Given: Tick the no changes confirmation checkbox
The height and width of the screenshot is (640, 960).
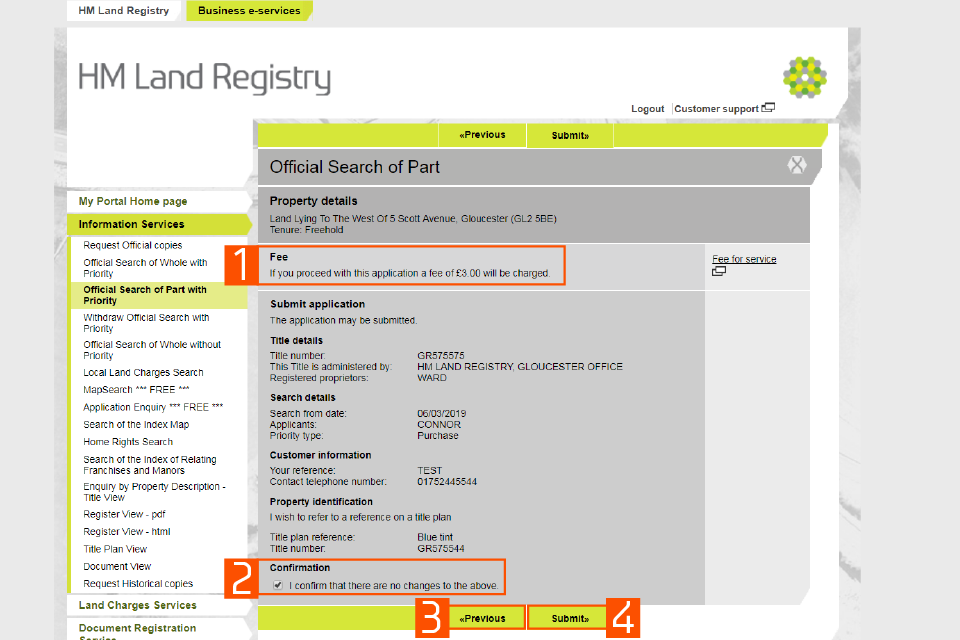Looking at the screenshot, I should point(278,586).
